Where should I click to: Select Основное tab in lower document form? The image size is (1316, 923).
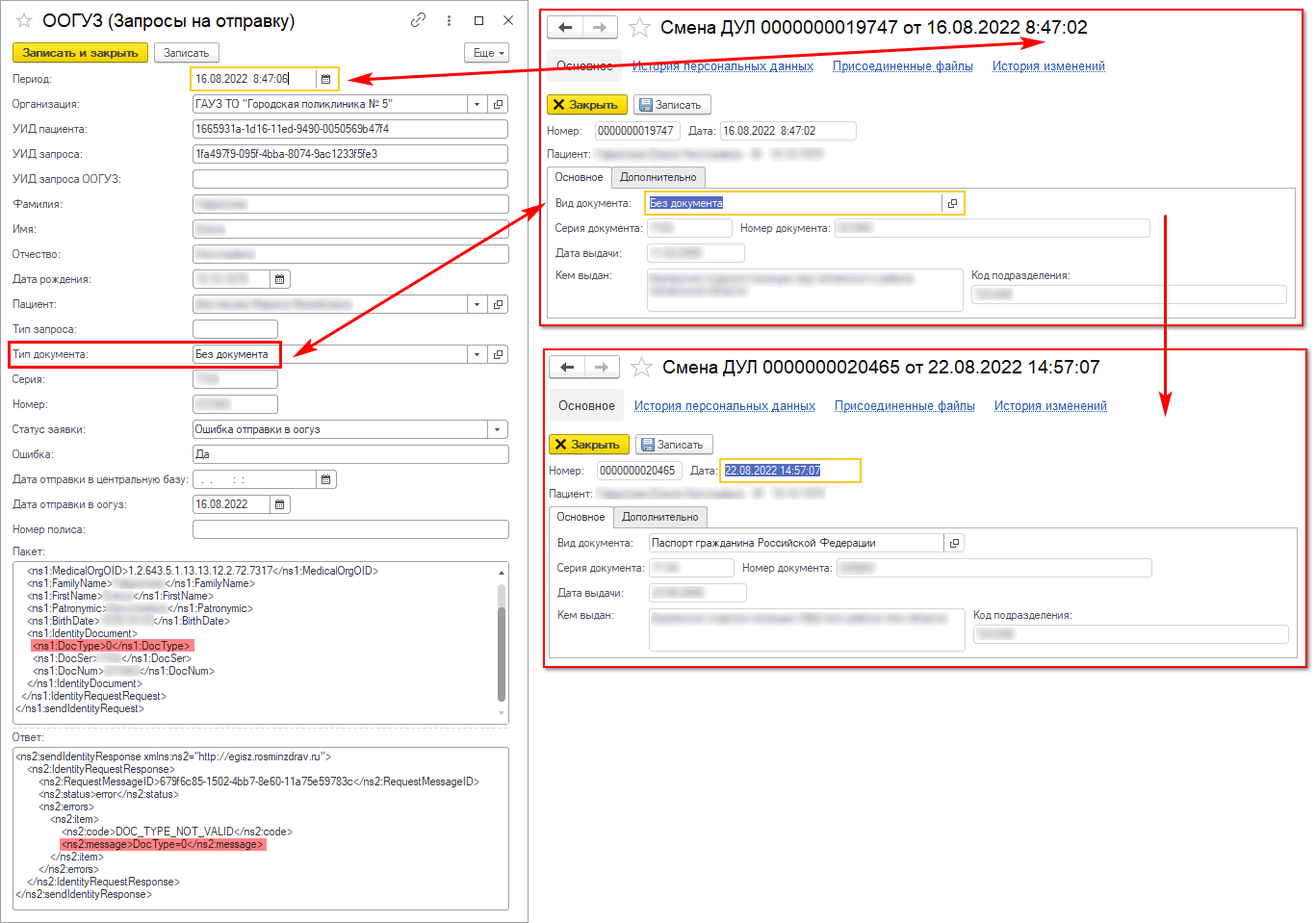pos(581,517)
